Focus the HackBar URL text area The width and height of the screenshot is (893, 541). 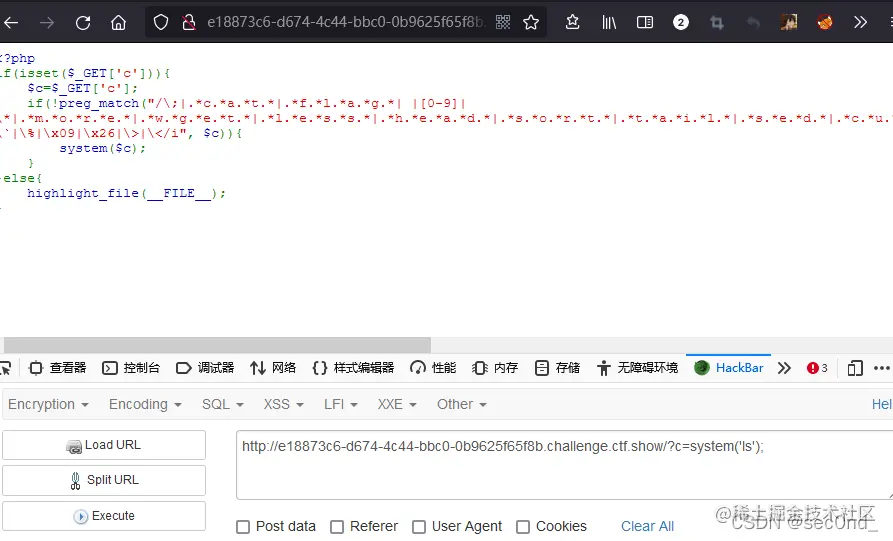tap(564, 465)
